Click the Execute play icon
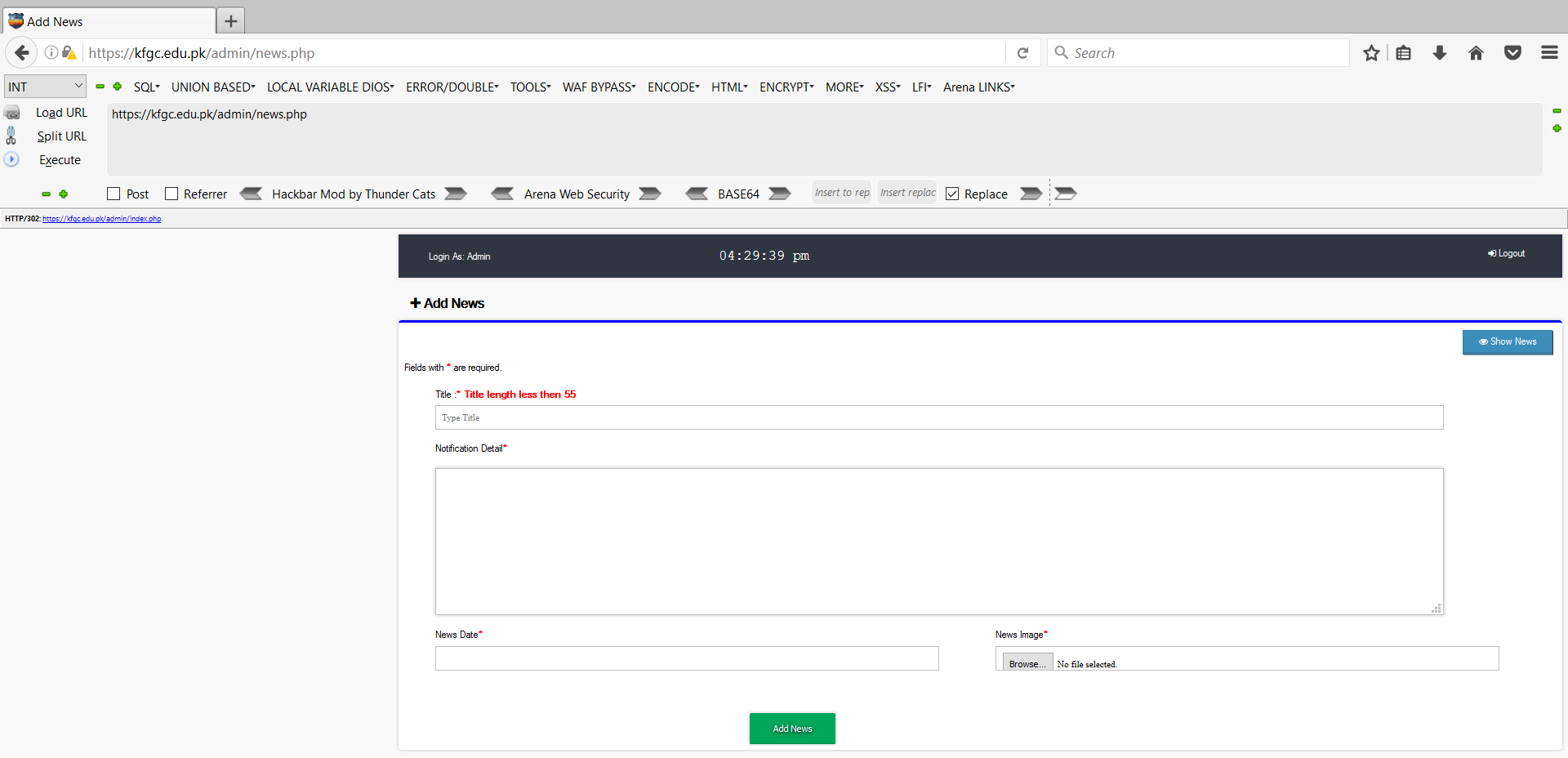 (11, 159)
